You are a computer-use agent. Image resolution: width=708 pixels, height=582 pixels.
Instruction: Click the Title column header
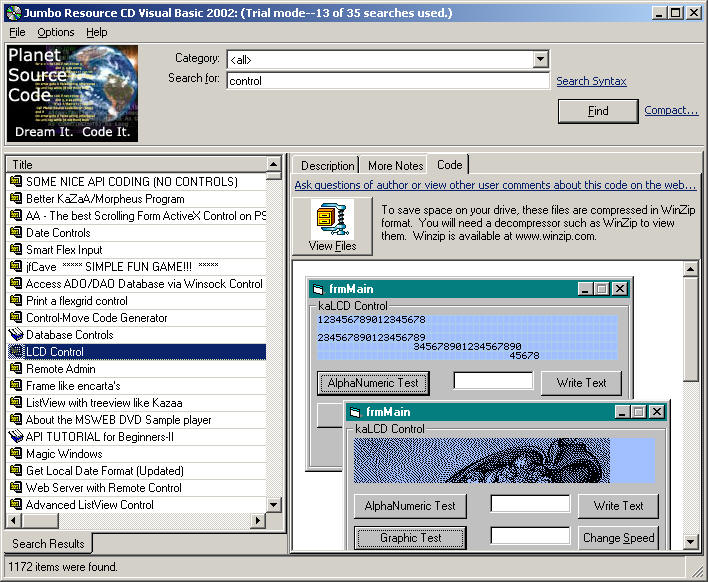pyautogui.click(x=137, y=165)
